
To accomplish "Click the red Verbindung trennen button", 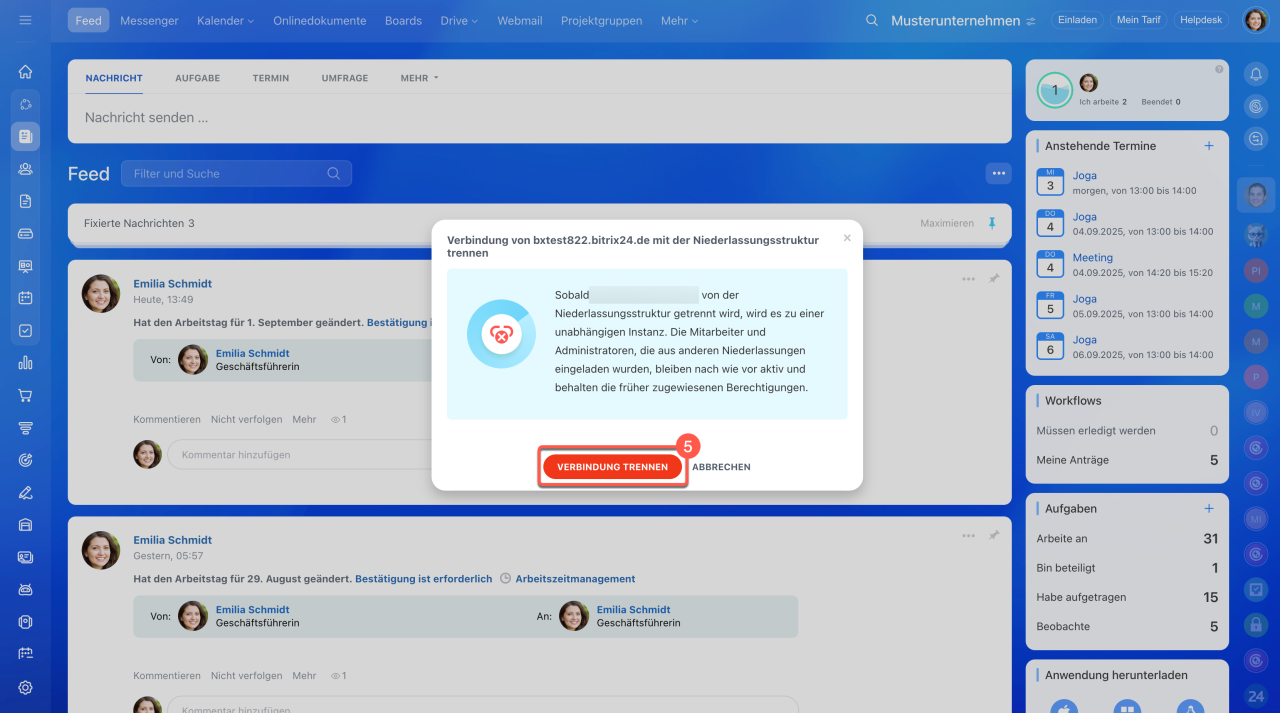I will pos(612,467).
